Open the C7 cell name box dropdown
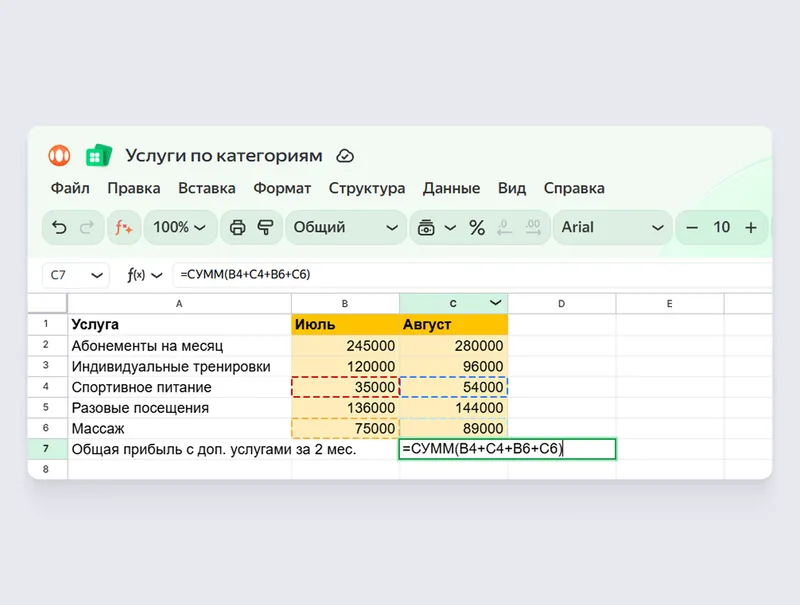The height and width of the screenshot is (605, 800). (97, 275)
